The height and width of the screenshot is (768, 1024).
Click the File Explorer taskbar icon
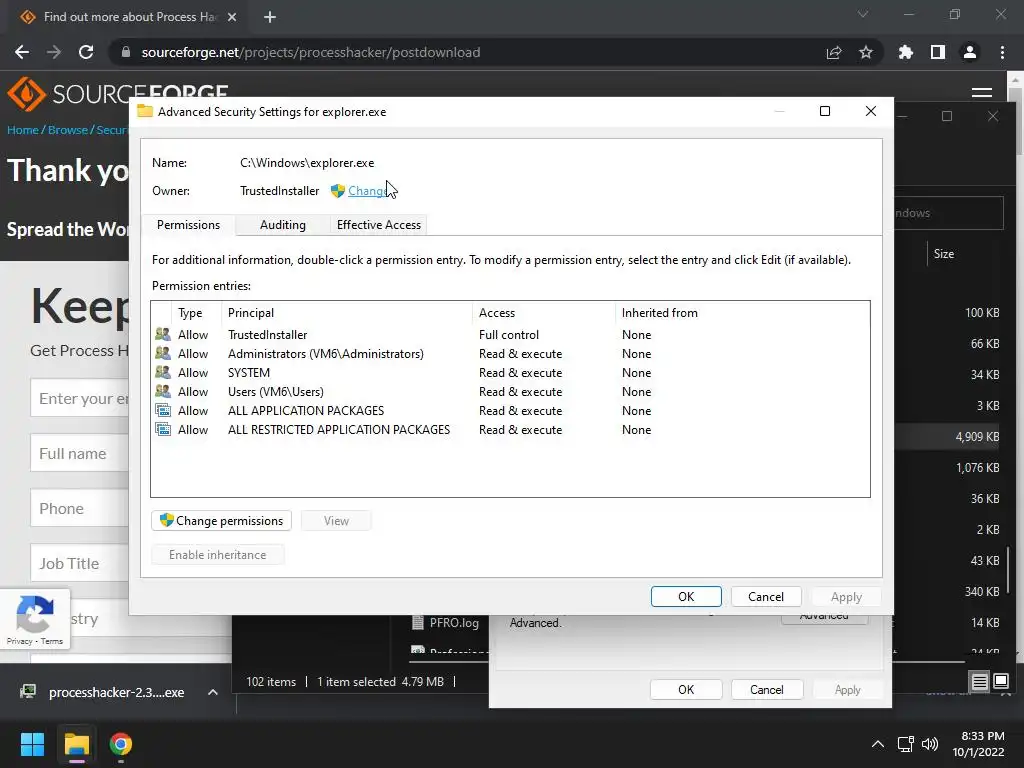point(76,744)
